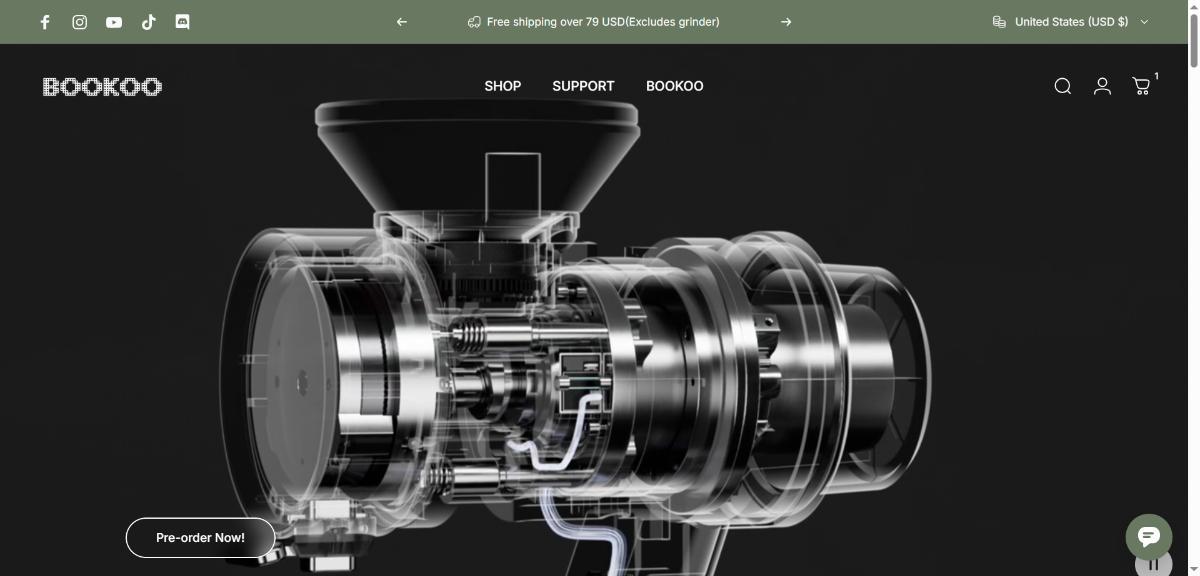
Task: View the shopping cart with 1 item
Action: coord(1141,86)
